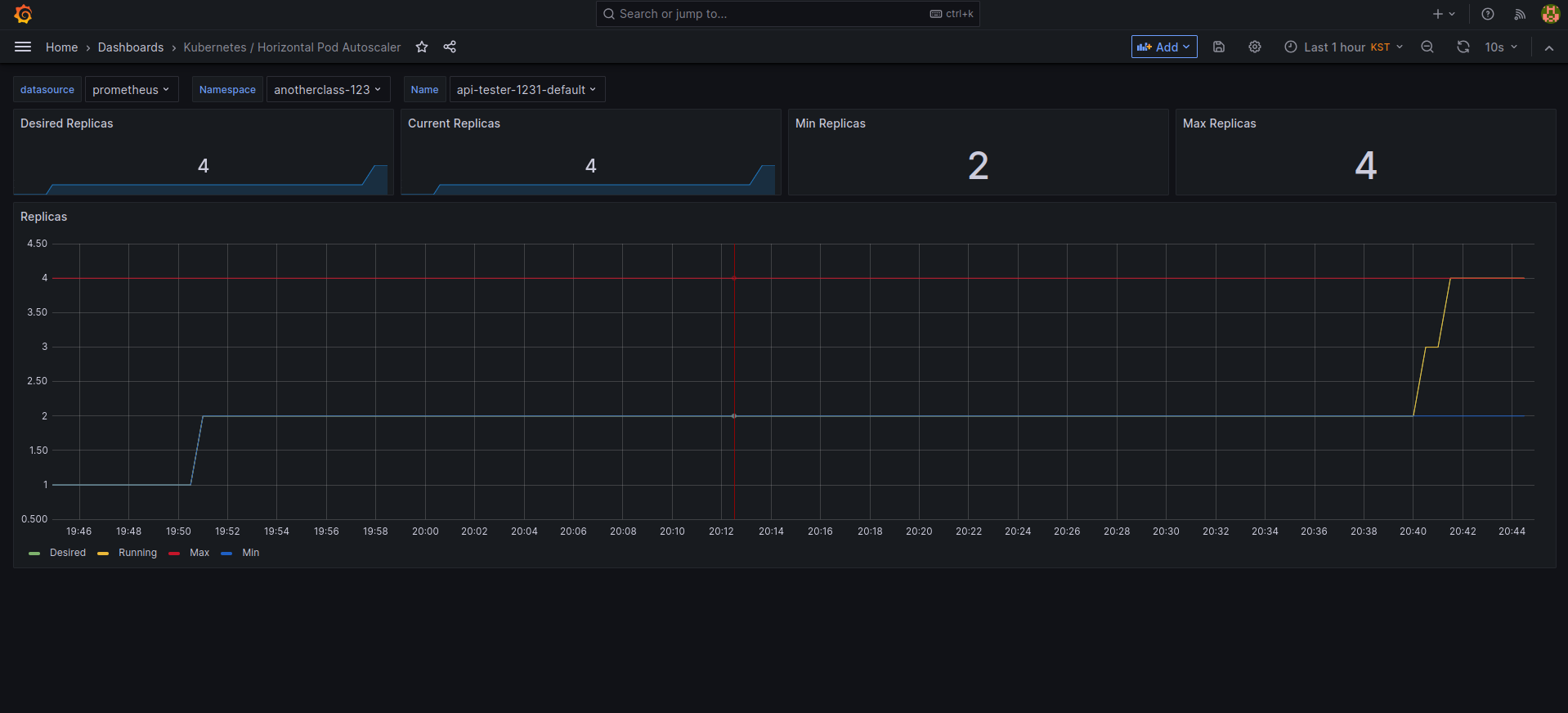
Task: Open the api-tester-1231-default name dropdown
Action: pyautogui.click(x=526, y=89)
